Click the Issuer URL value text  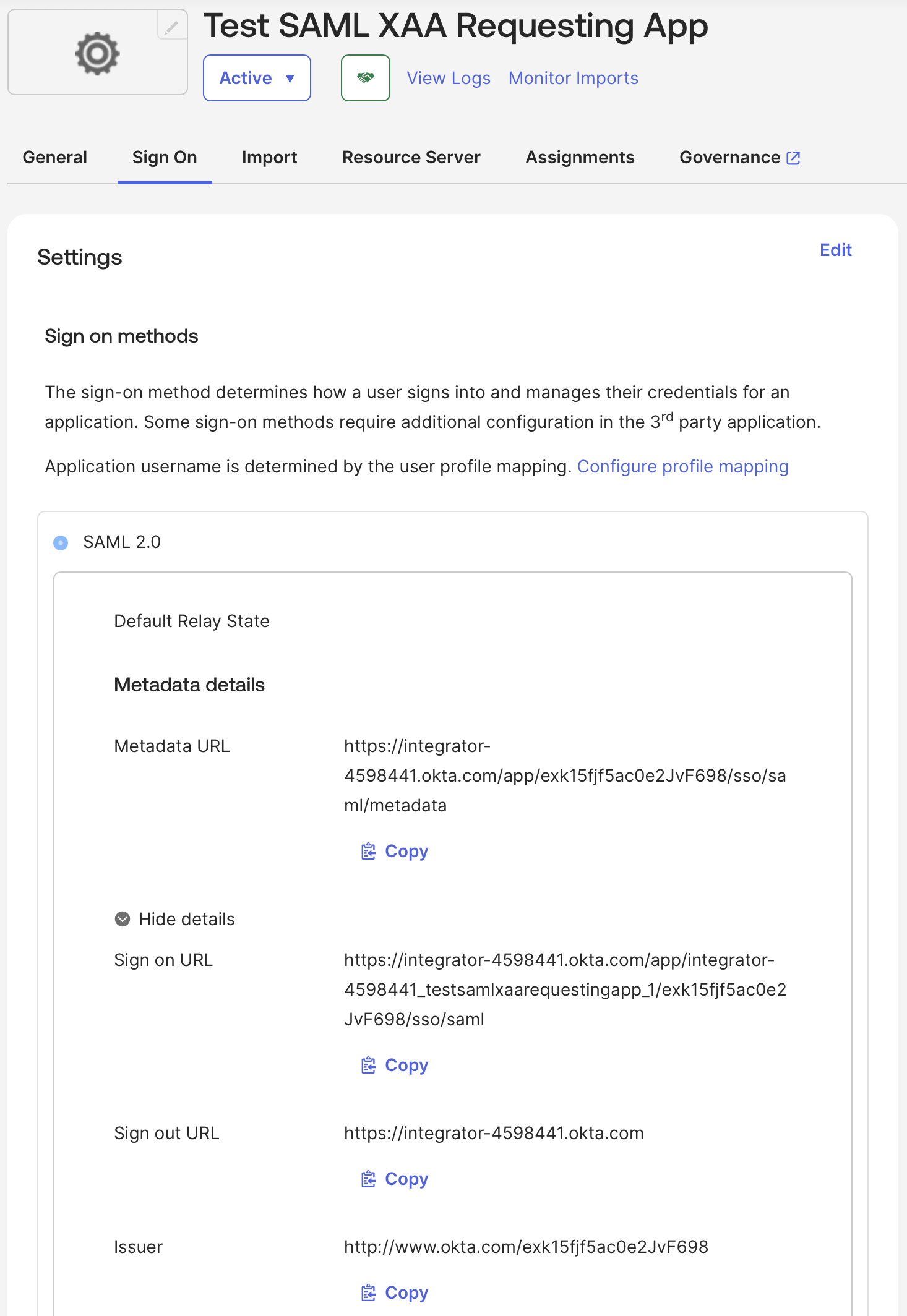526,1247
